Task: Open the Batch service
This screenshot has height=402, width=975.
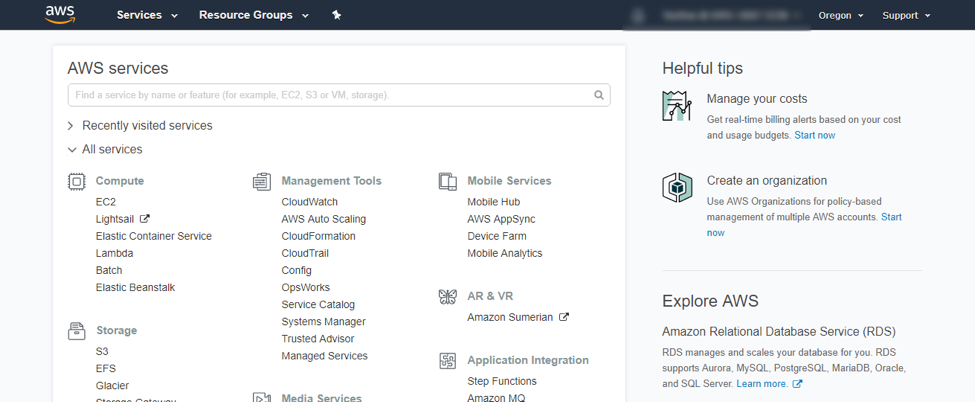Action: pos(109,271)
